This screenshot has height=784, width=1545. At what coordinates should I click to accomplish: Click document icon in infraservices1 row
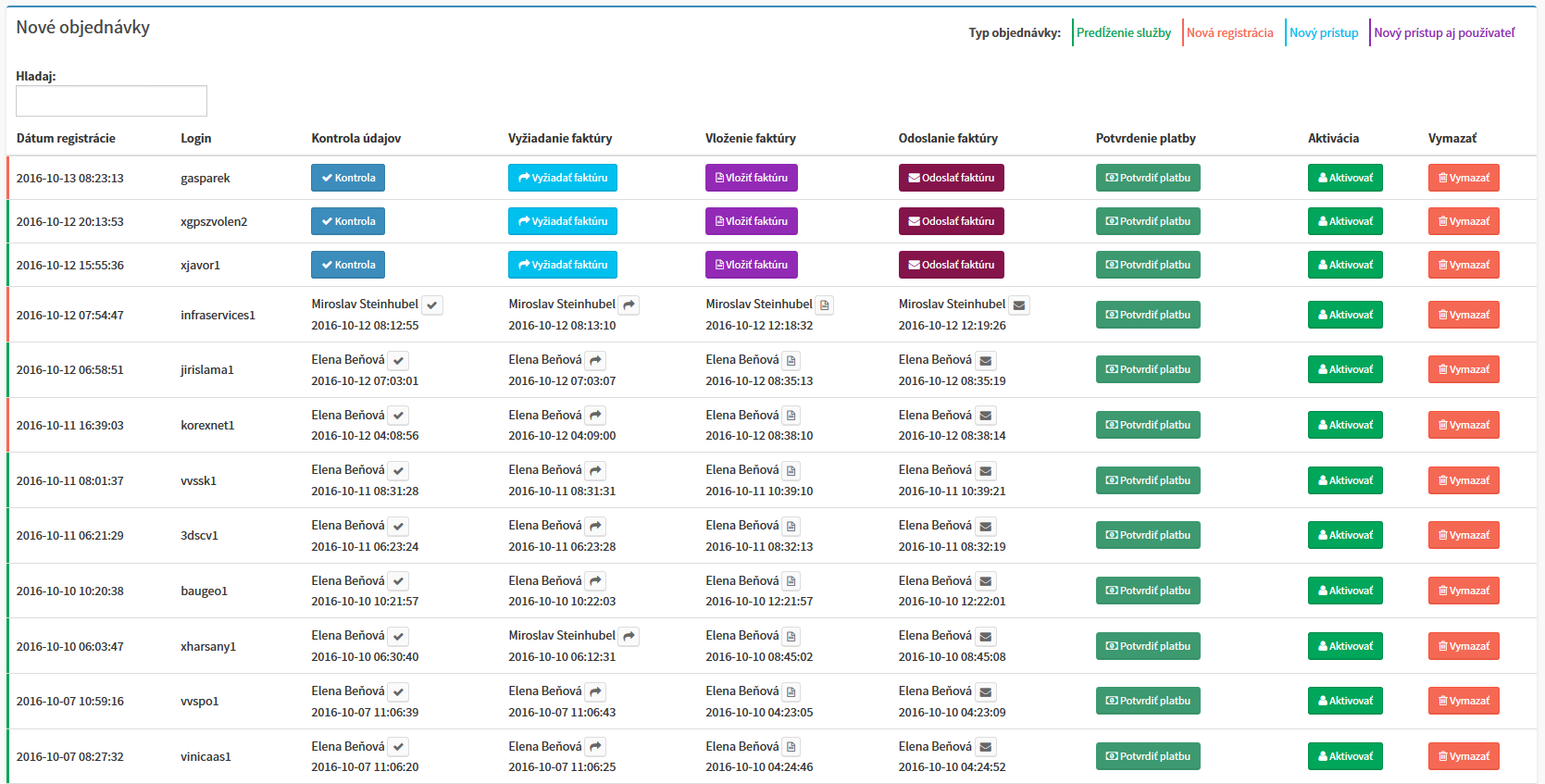(x=825, y=305)
